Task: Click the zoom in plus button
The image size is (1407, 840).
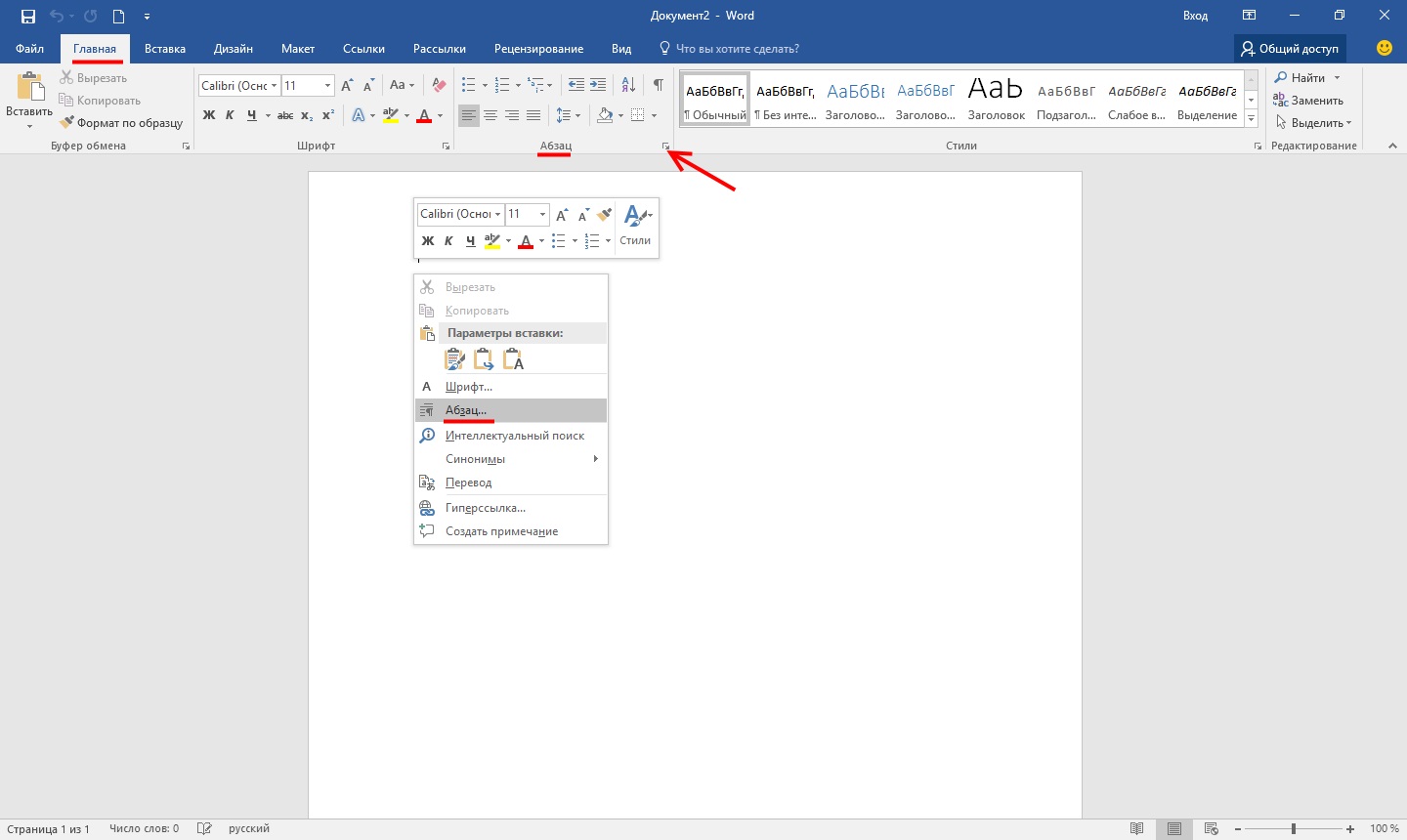Action: click(1351, 828)
